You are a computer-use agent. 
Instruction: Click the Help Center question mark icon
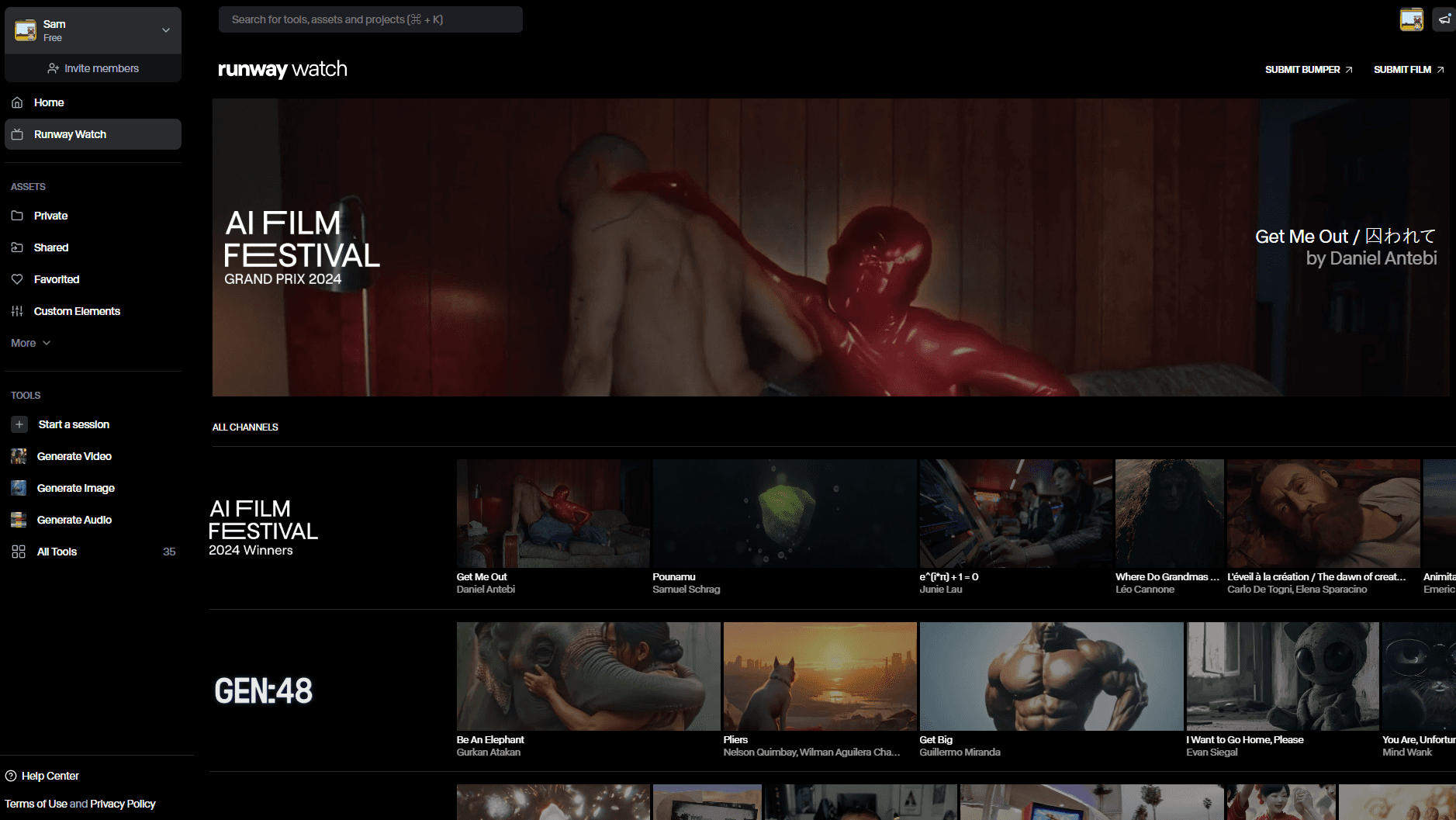point(11,776)
